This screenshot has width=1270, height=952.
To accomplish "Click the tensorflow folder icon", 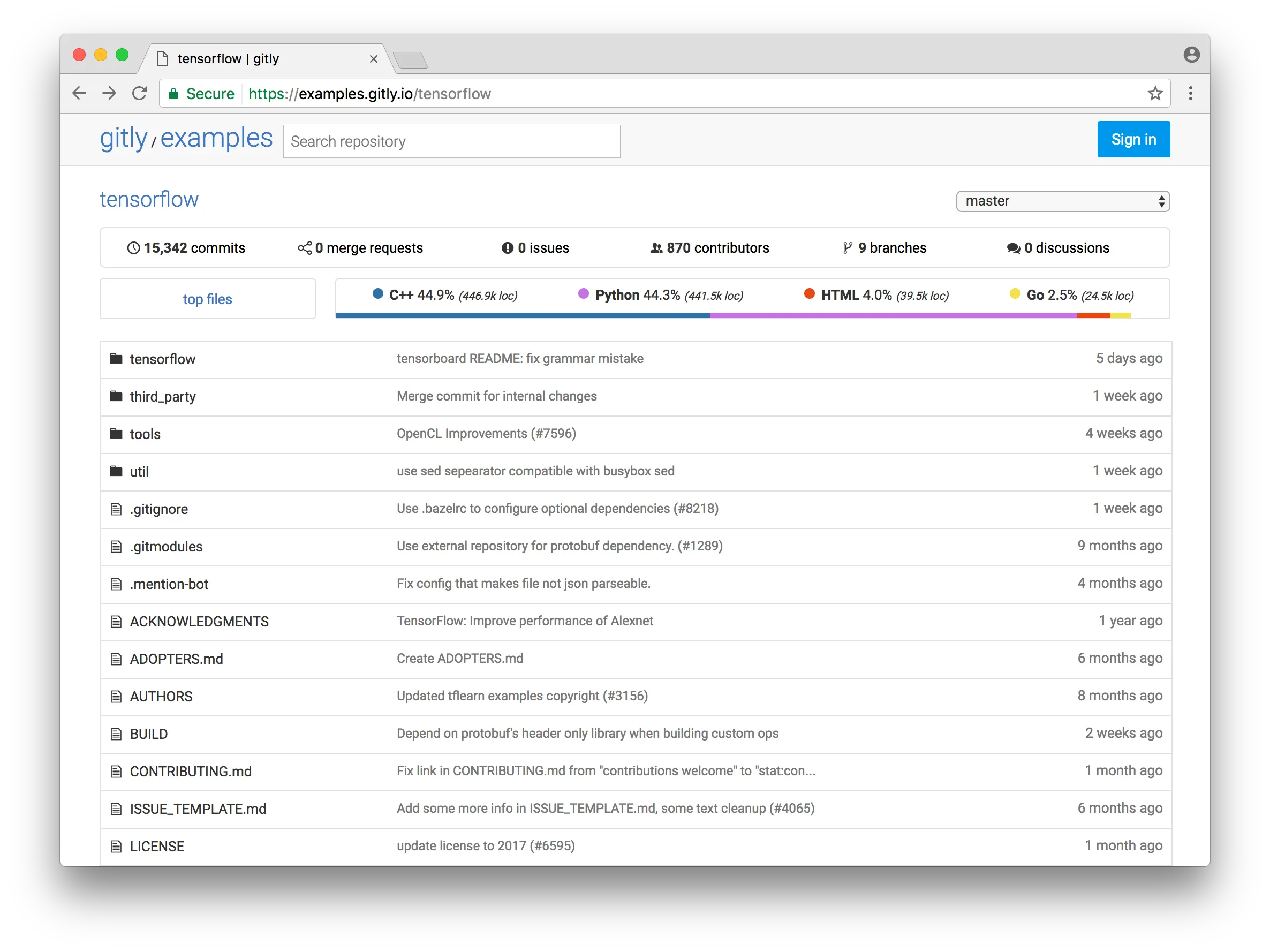I will click(116, 358).
